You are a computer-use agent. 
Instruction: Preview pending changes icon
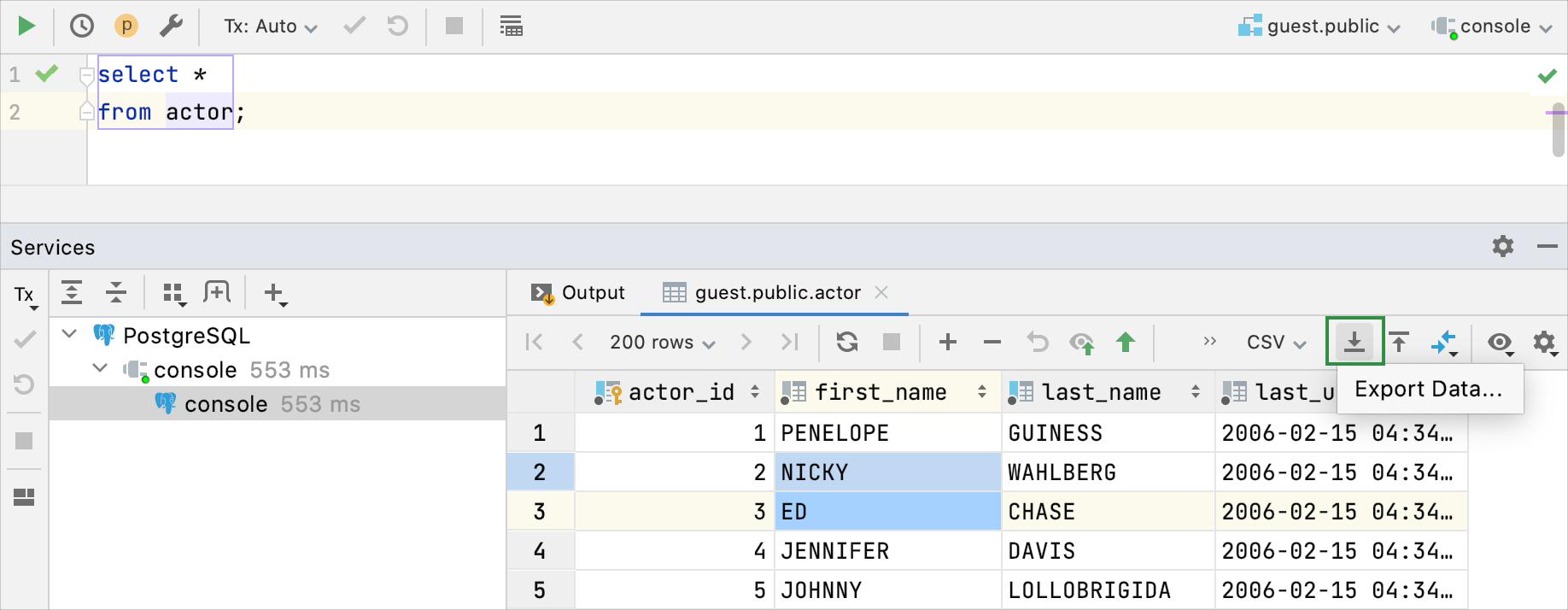click(x=1082, y=343)
